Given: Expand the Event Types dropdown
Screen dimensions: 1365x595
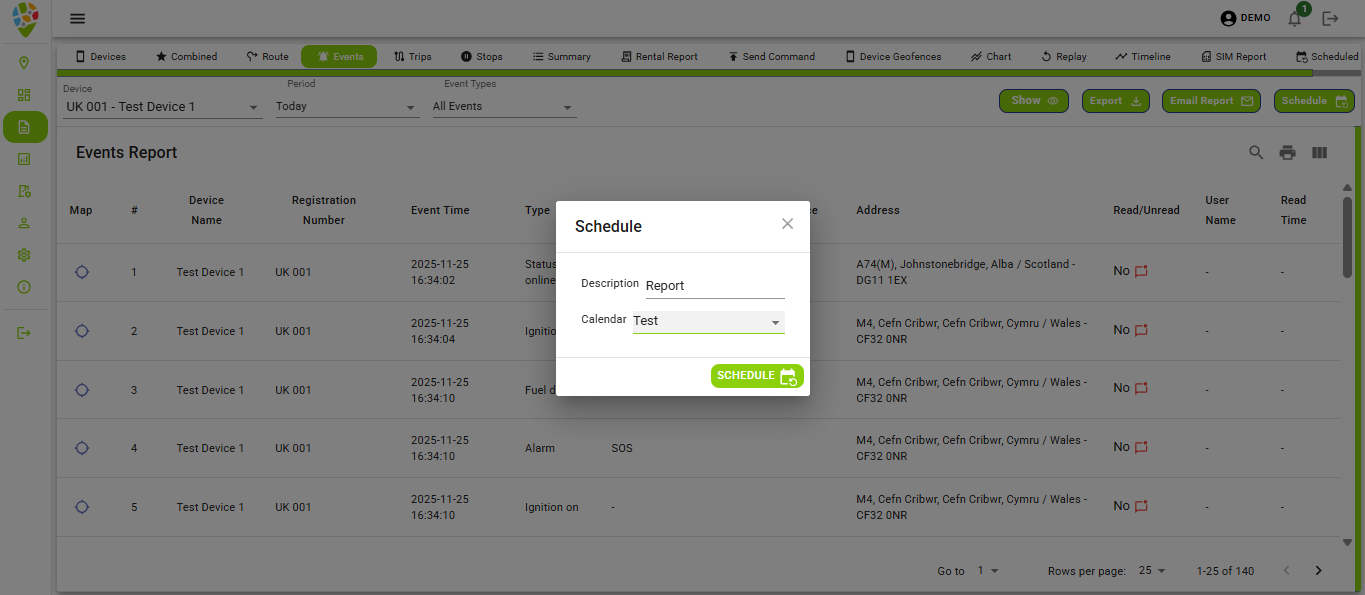Looking at the screenshot, I should click(504, 106).
